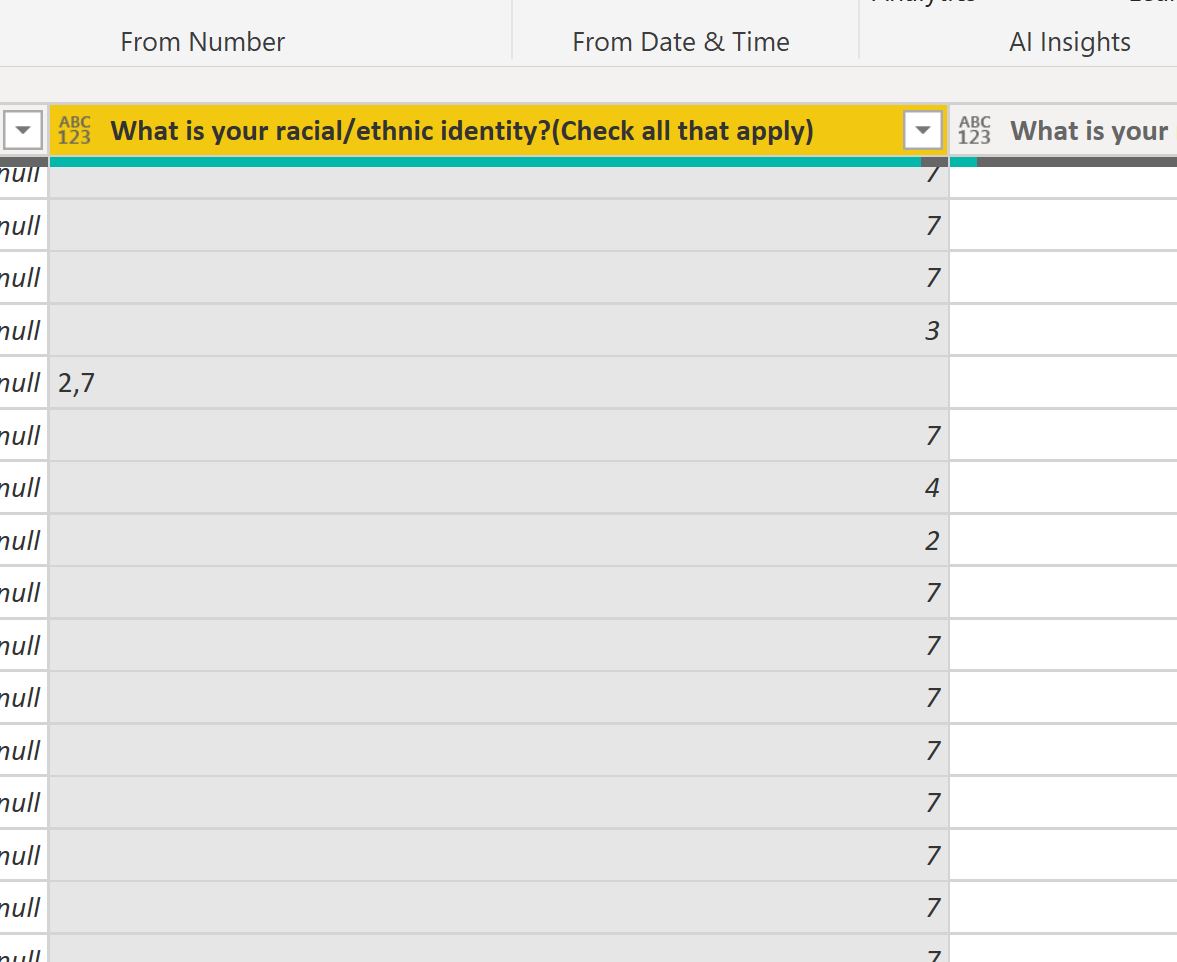Select the cell with value 4
This screenshot has width=1177, height=962.
499,488
